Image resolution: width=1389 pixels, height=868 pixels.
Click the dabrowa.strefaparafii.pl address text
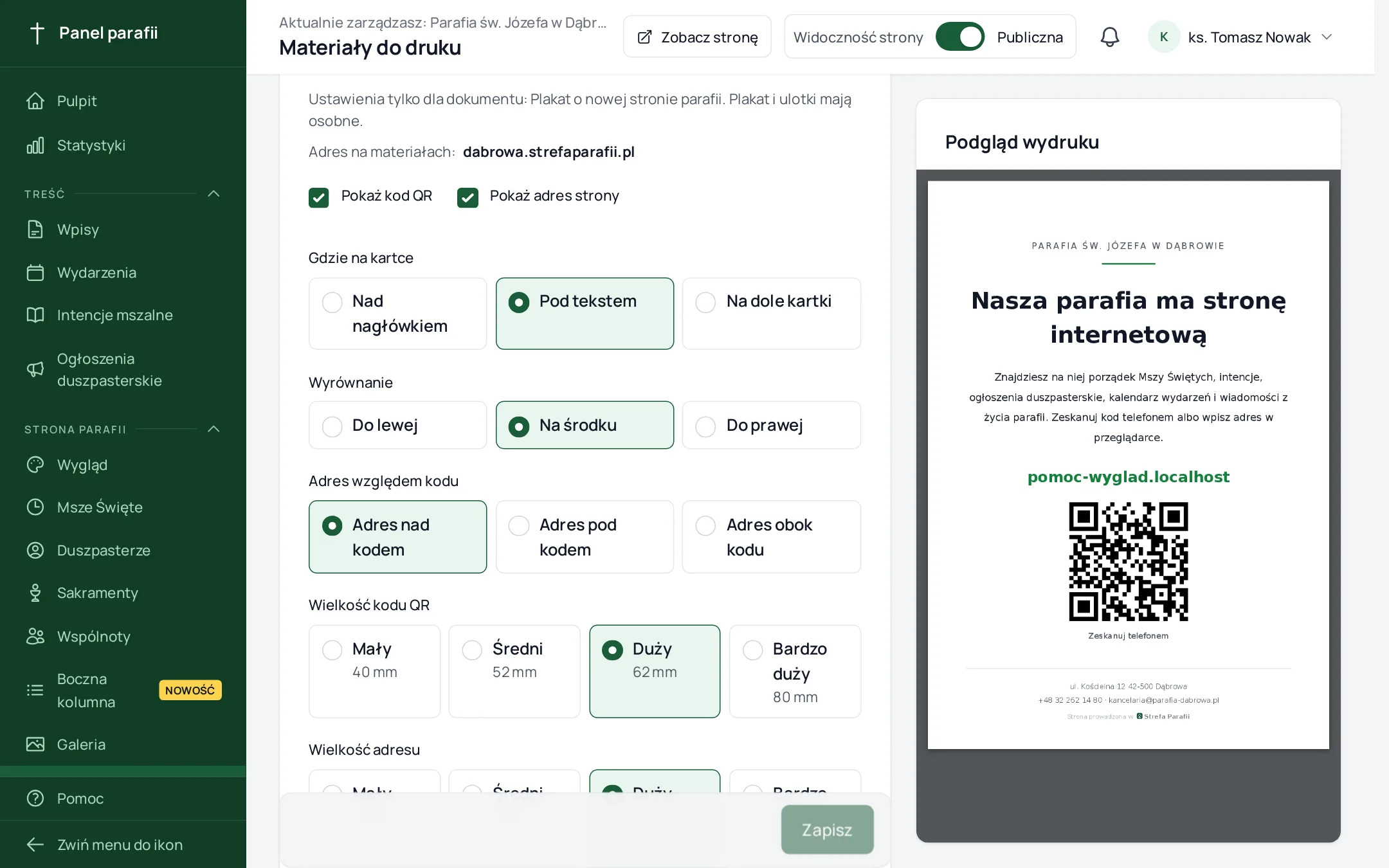pos(549,152)
